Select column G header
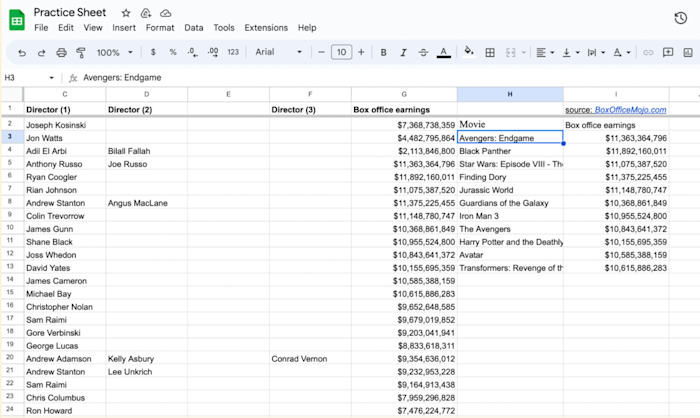The image size is (700, 418). tap(404, 94)
